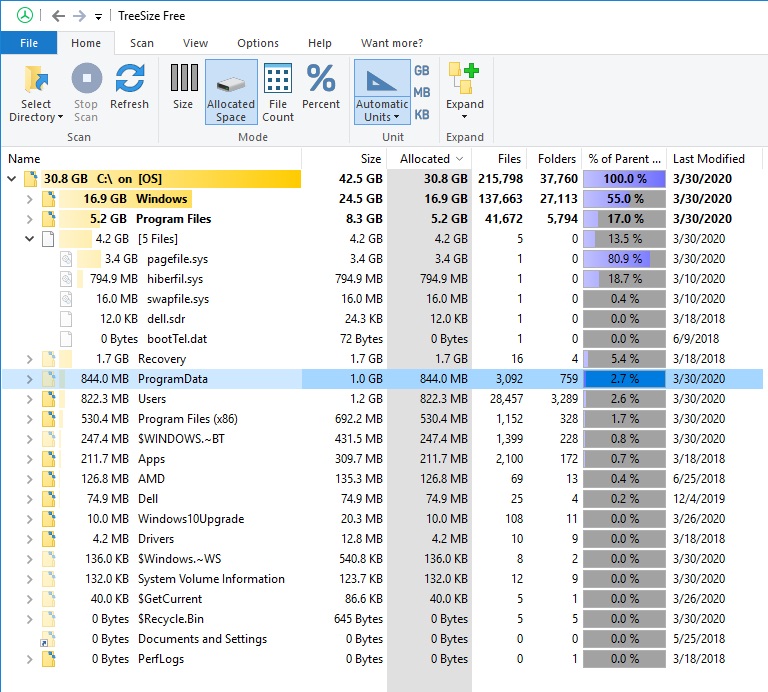Open the File menu

point(29,43)
